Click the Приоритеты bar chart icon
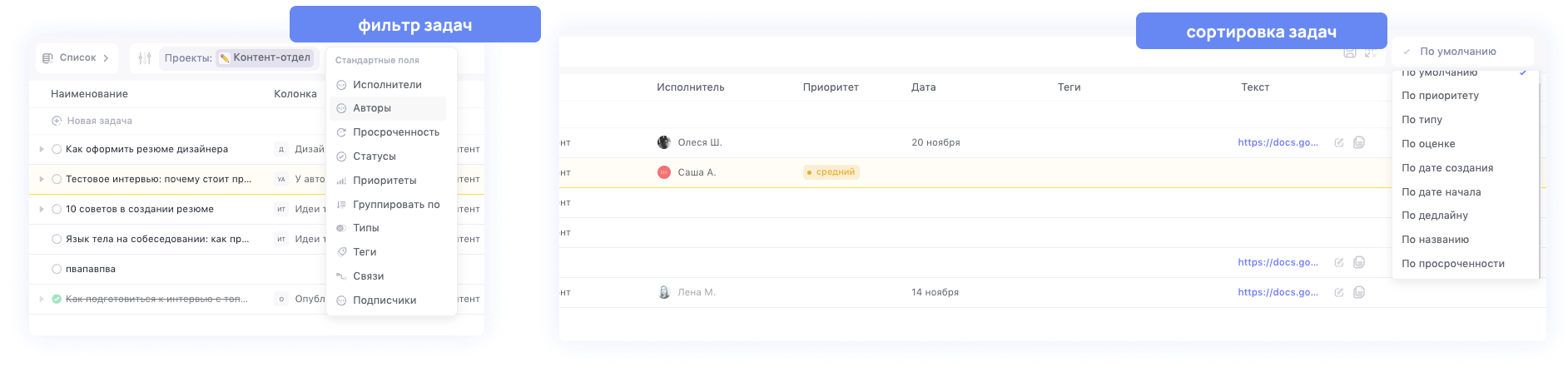This screenshot has height=392, width=1568. coord(341,181)
